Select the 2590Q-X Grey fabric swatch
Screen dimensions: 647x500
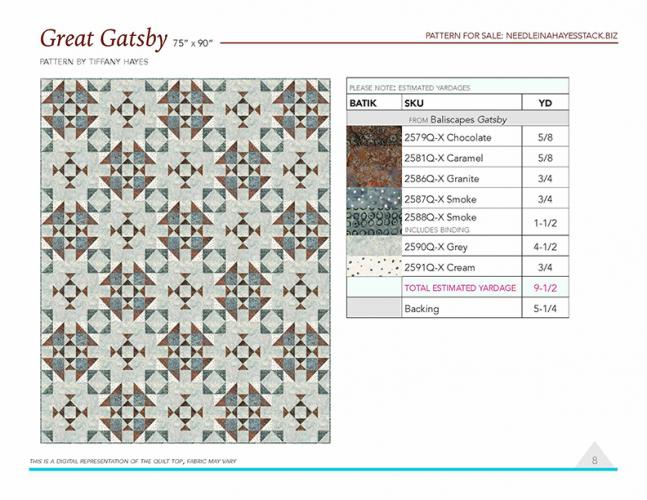[x=373, y=245]
